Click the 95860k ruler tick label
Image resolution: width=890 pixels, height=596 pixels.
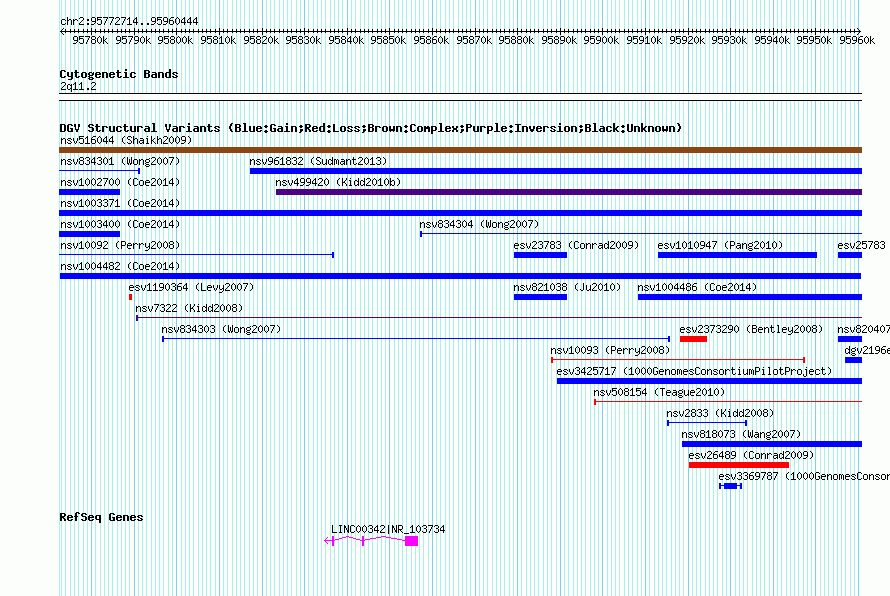coord(431,40)
